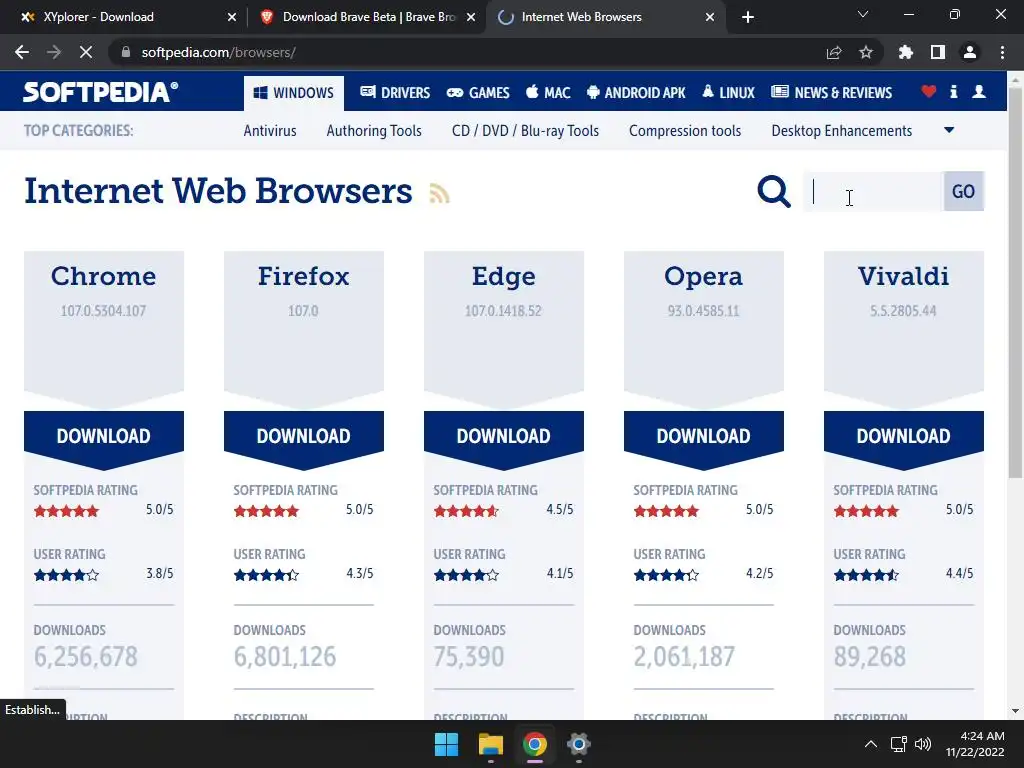Image resolution: width=1024 pixels, height=768 pixels.
Task: Open the tab search chevron in title bar
Action: pos(863,14)
